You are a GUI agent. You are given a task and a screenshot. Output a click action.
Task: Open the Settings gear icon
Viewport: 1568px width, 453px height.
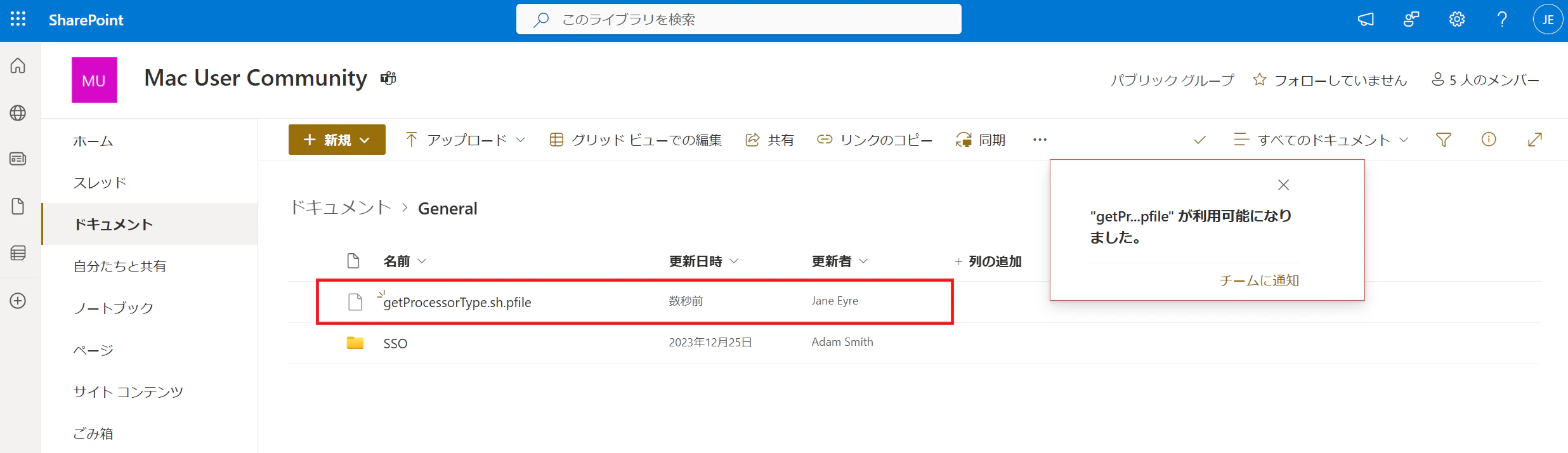1457,20
